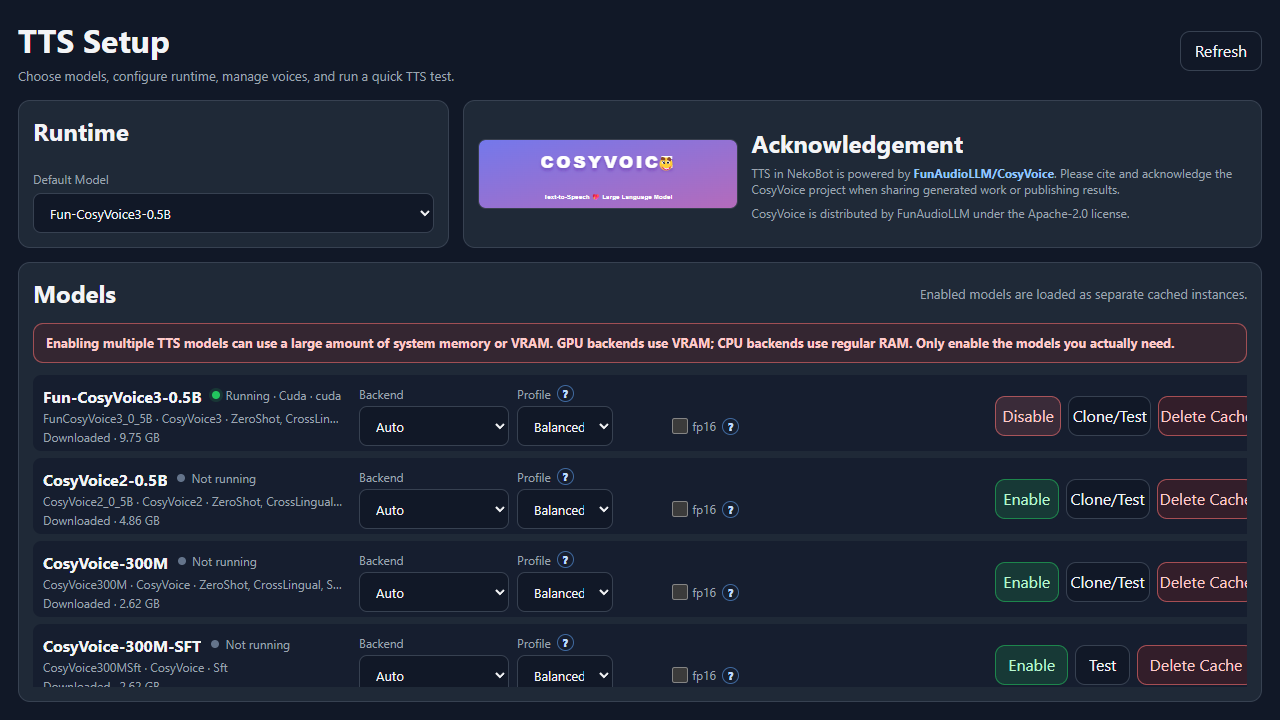The image size is (1280, 720).
Task: Click the "Downloaded · 9.75 GB" text
Action: pos(101,438)
